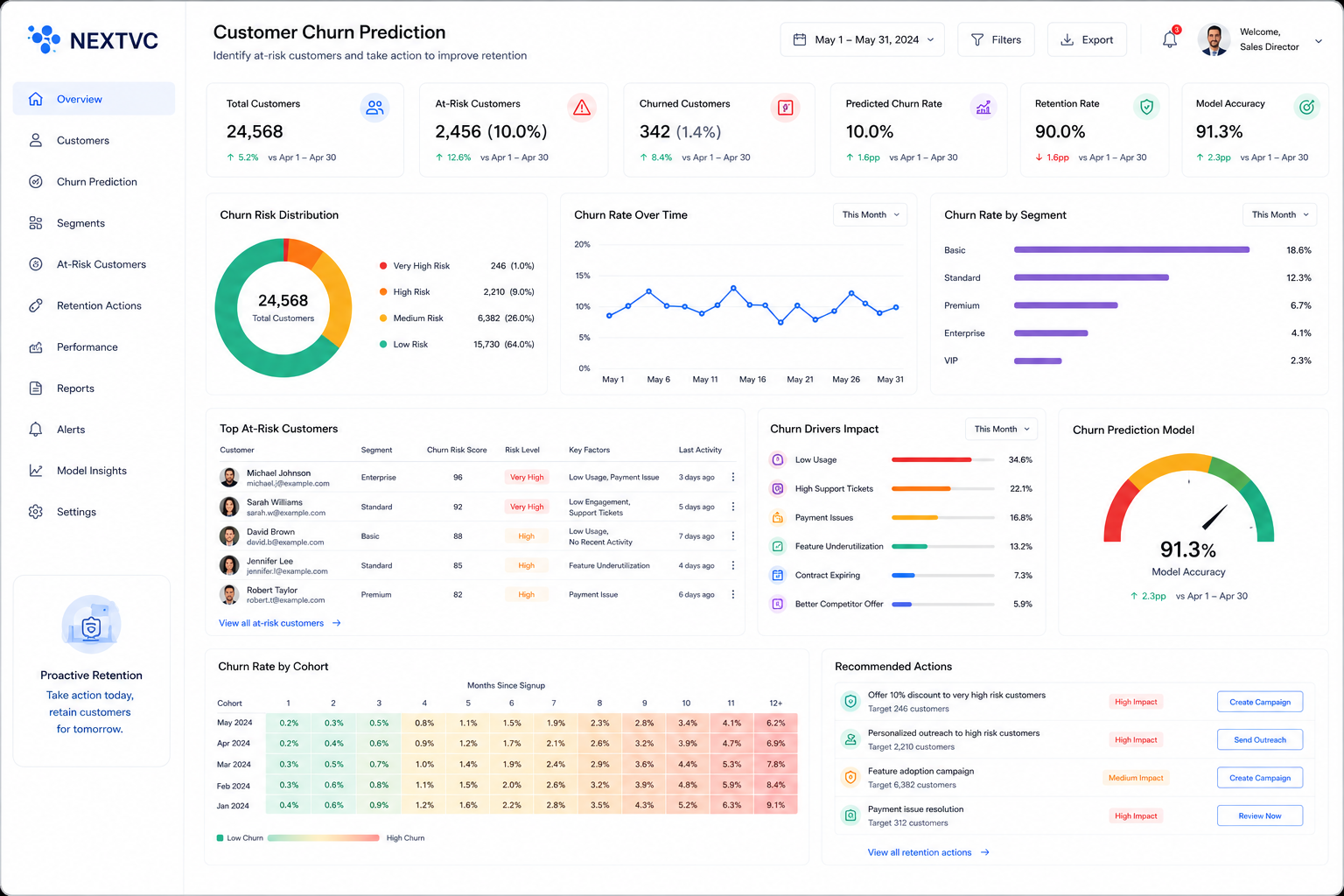
Task: Click the Model Accuracy target icon
Action: pyautogui.click(x=1306, y=107)
